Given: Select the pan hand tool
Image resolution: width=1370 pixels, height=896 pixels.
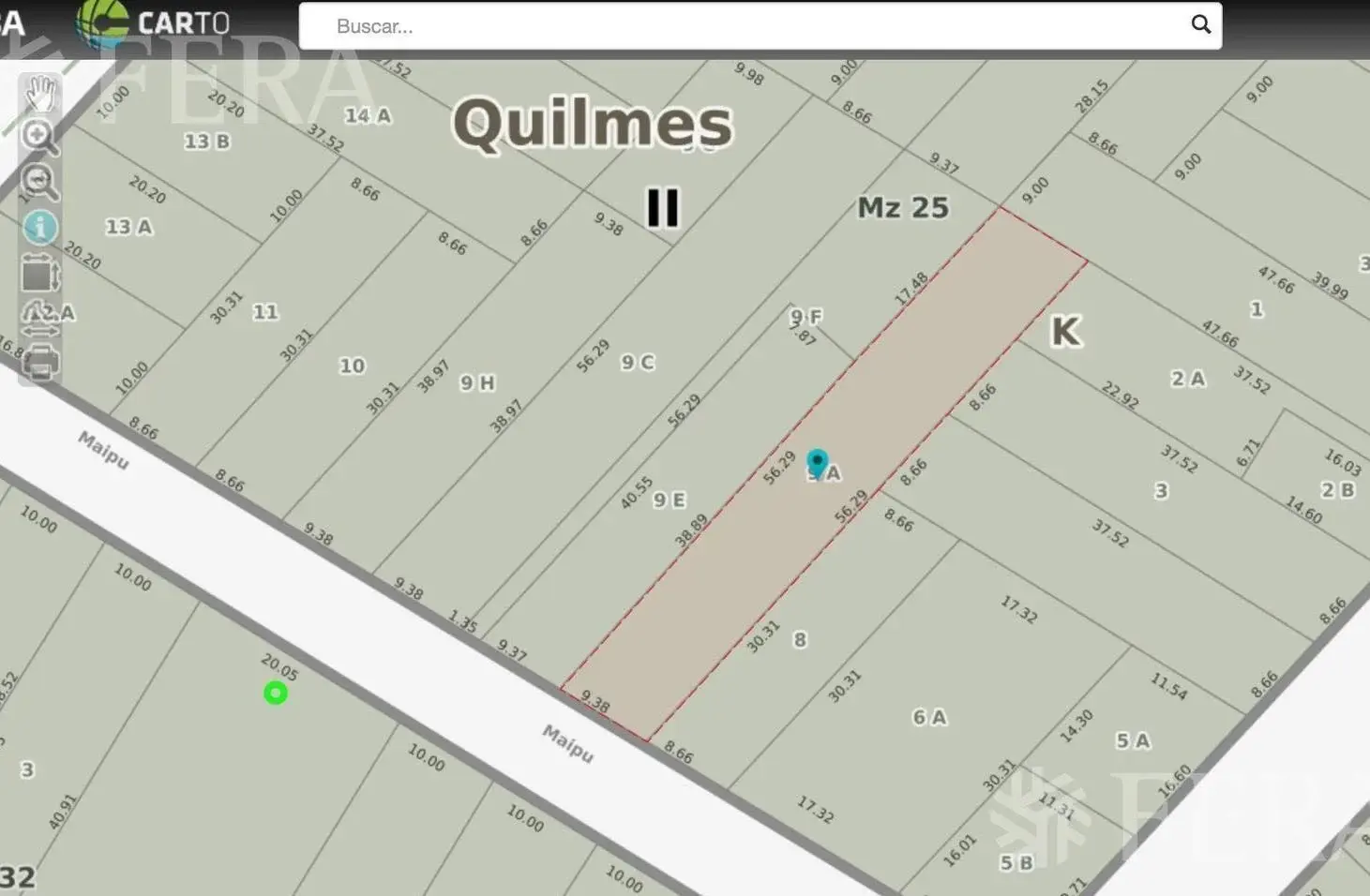Looking at the screenshot, I should [40, 94].
